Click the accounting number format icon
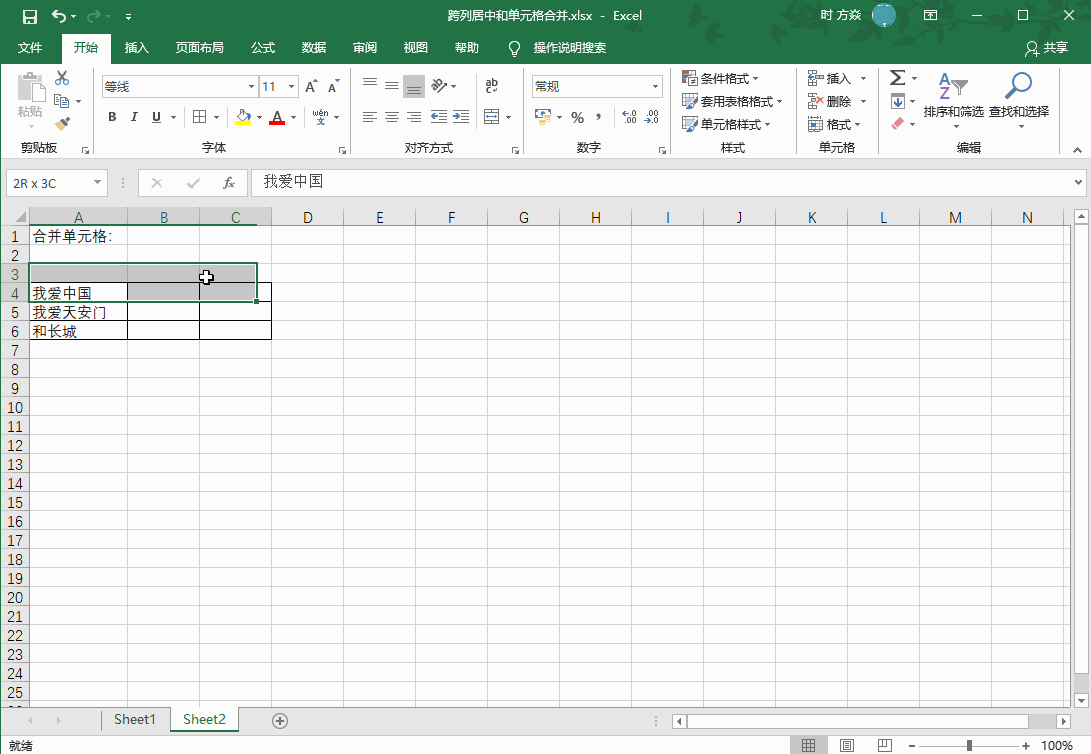Image resolution: width=1091 pixels, height=754 pixels. pos(543,116)
